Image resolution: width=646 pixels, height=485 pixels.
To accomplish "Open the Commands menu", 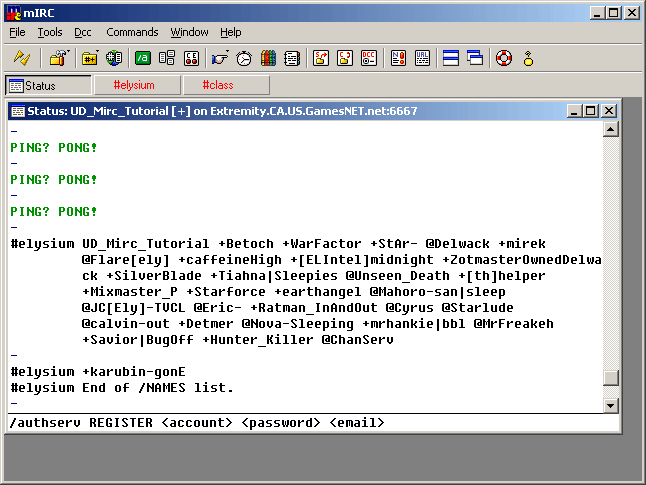I will [132, 32].
